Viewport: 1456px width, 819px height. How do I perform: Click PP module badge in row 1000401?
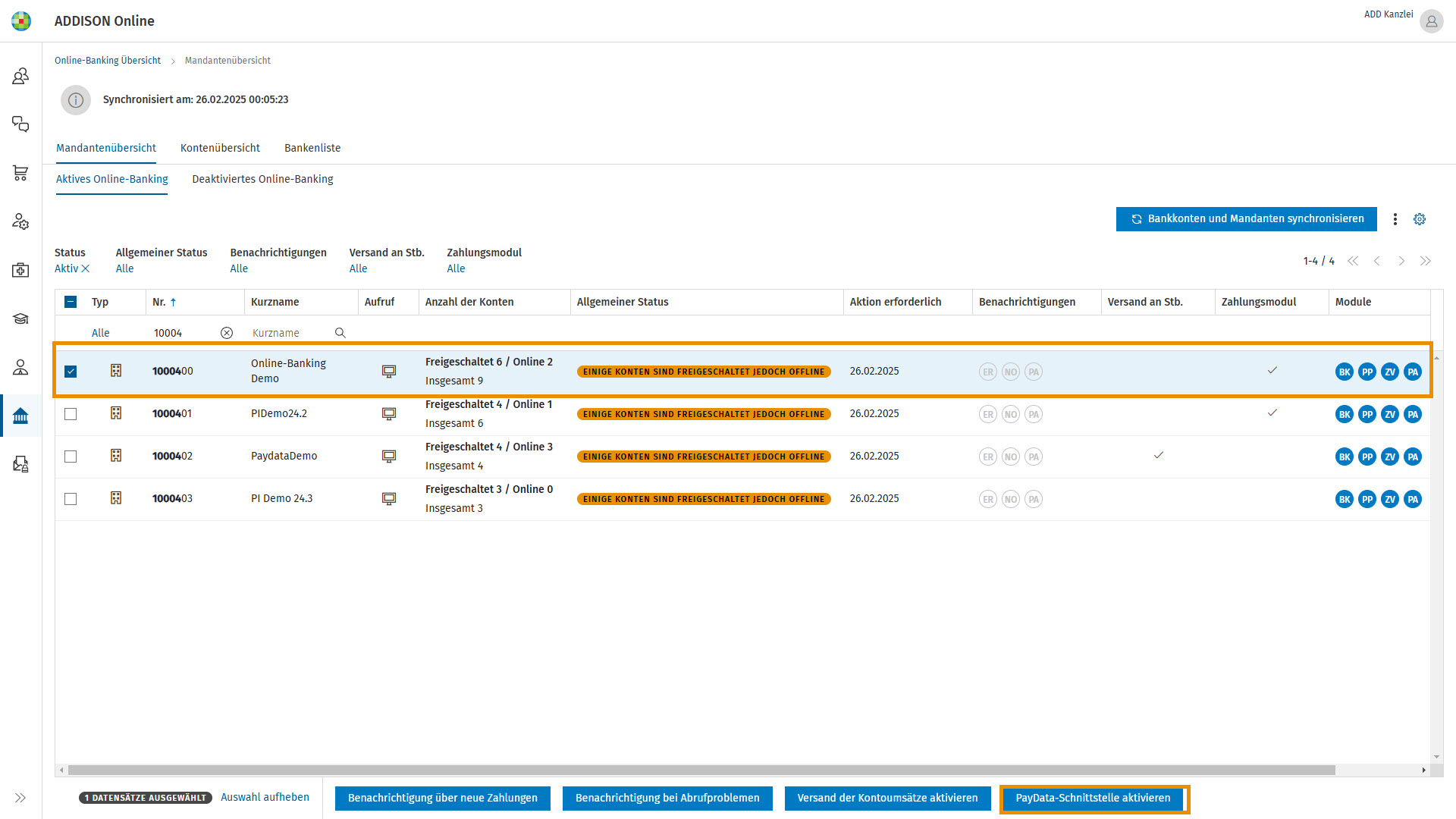[1367, 414]
